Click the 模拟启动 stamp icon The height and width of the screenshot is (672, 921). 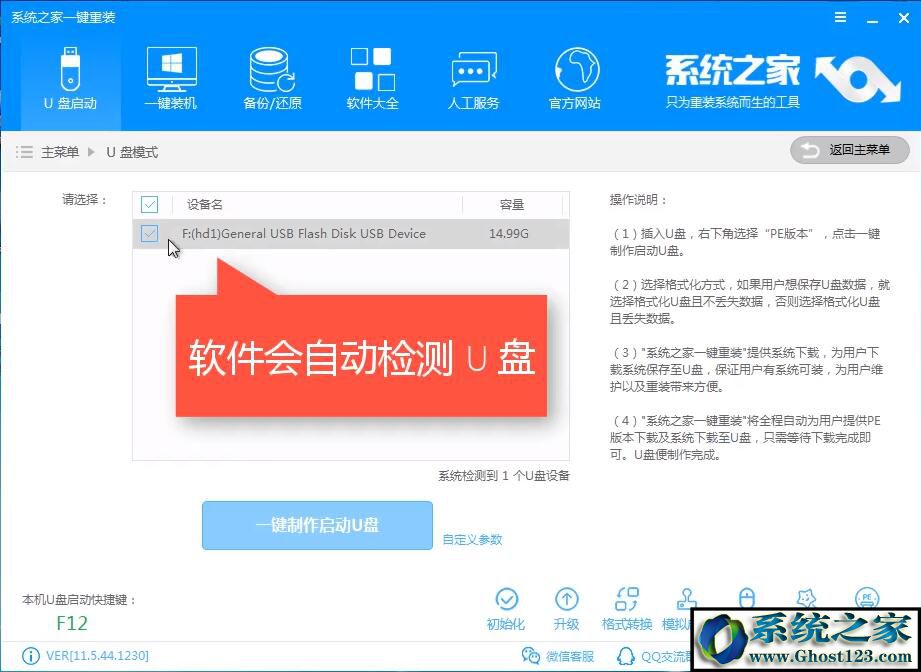(686, 599)
